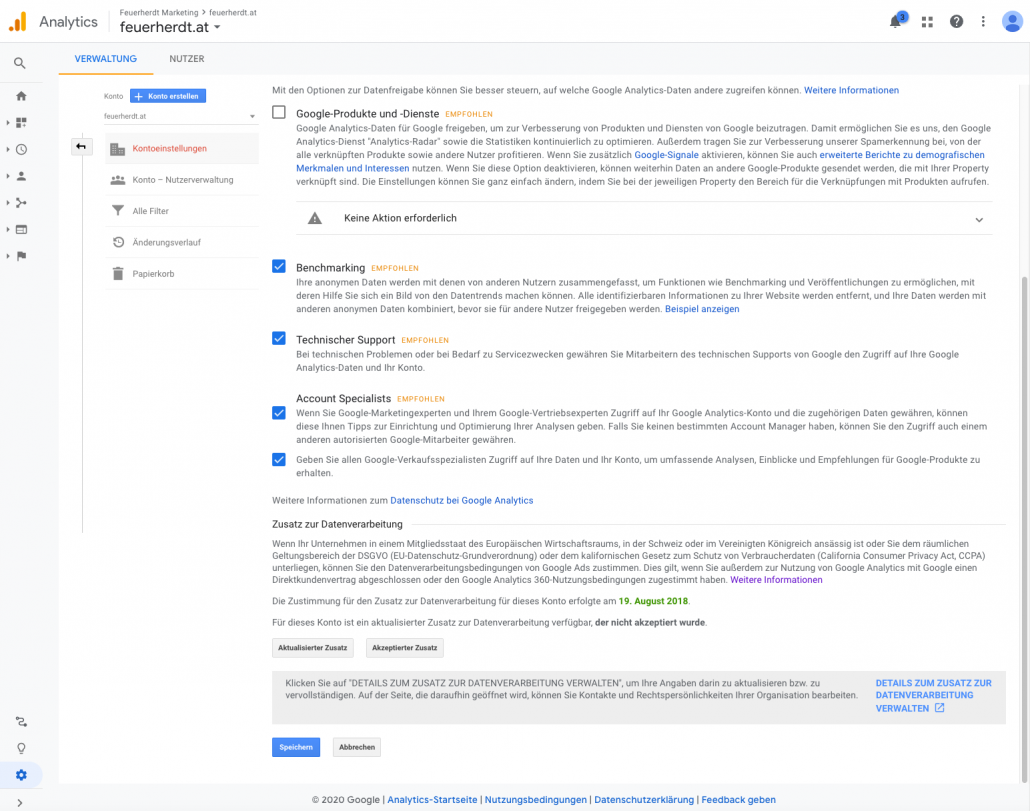Image resolution: width=1030 pixels, height=811 pixels.
Task: Select Kontoeinstellungen menu item
Action: 182,148
